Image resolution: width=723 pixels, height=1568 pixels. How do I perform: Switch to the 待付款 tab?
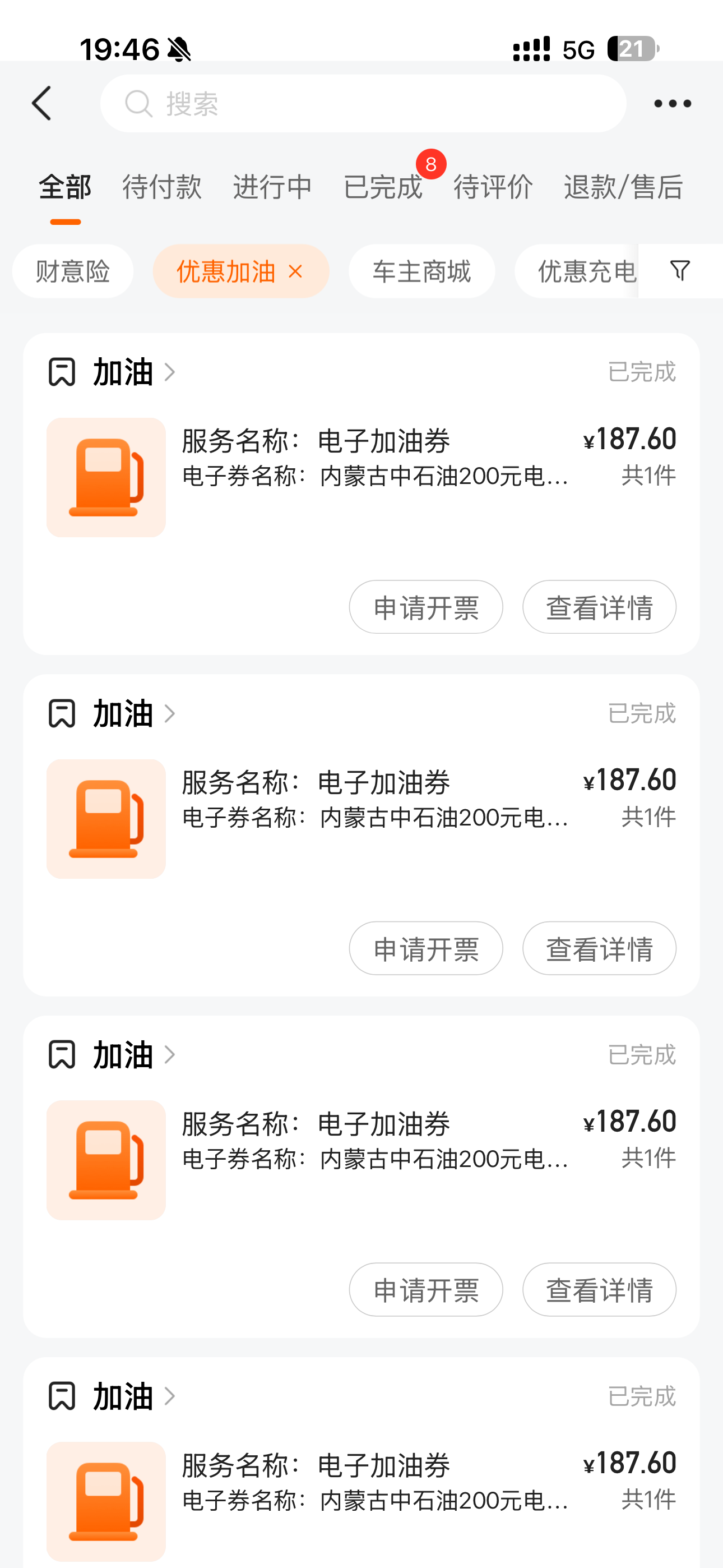click(162, 186)
